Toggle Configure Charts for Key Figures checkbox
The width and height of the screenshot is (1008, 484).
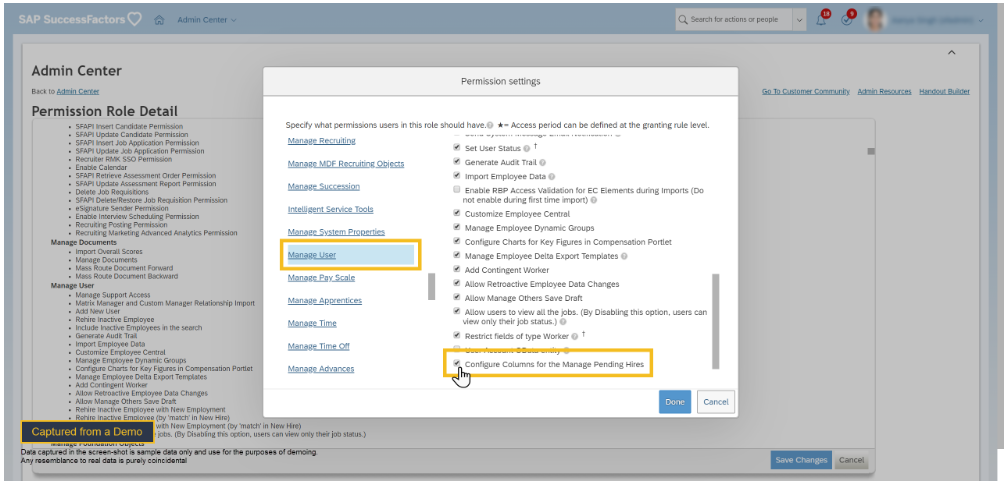[x=457, y=242]
